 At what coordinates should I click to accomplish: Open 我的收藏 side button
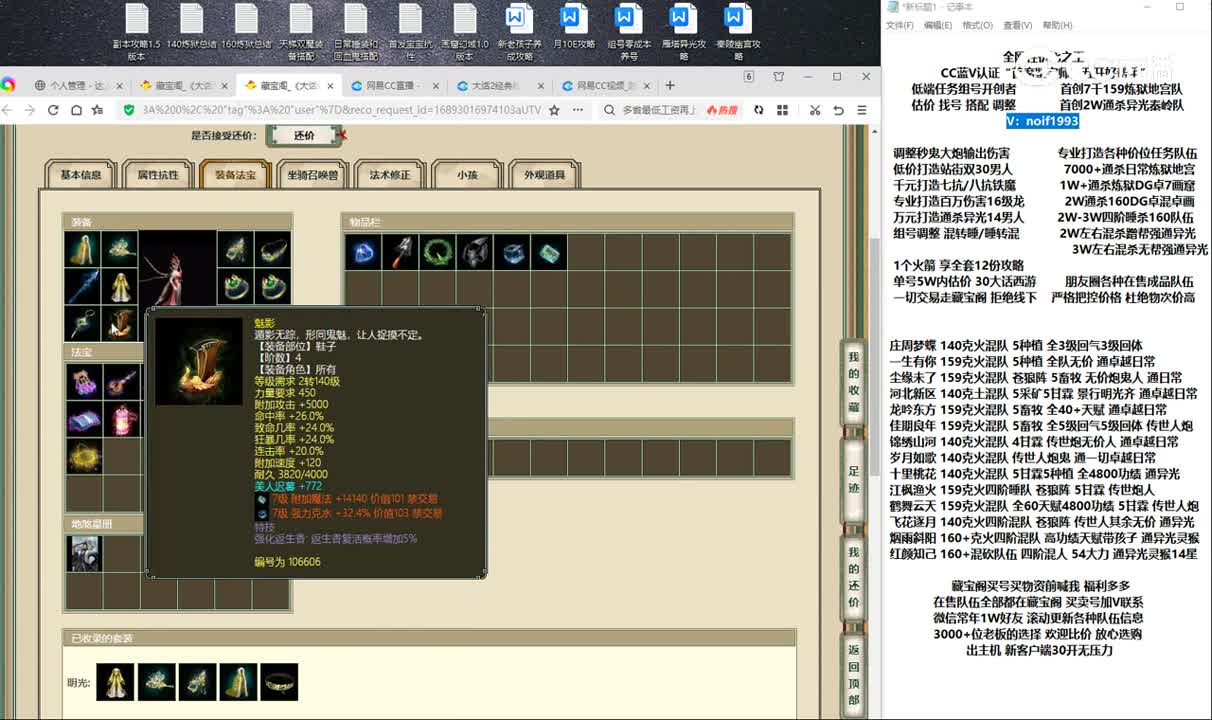[853, 382]
